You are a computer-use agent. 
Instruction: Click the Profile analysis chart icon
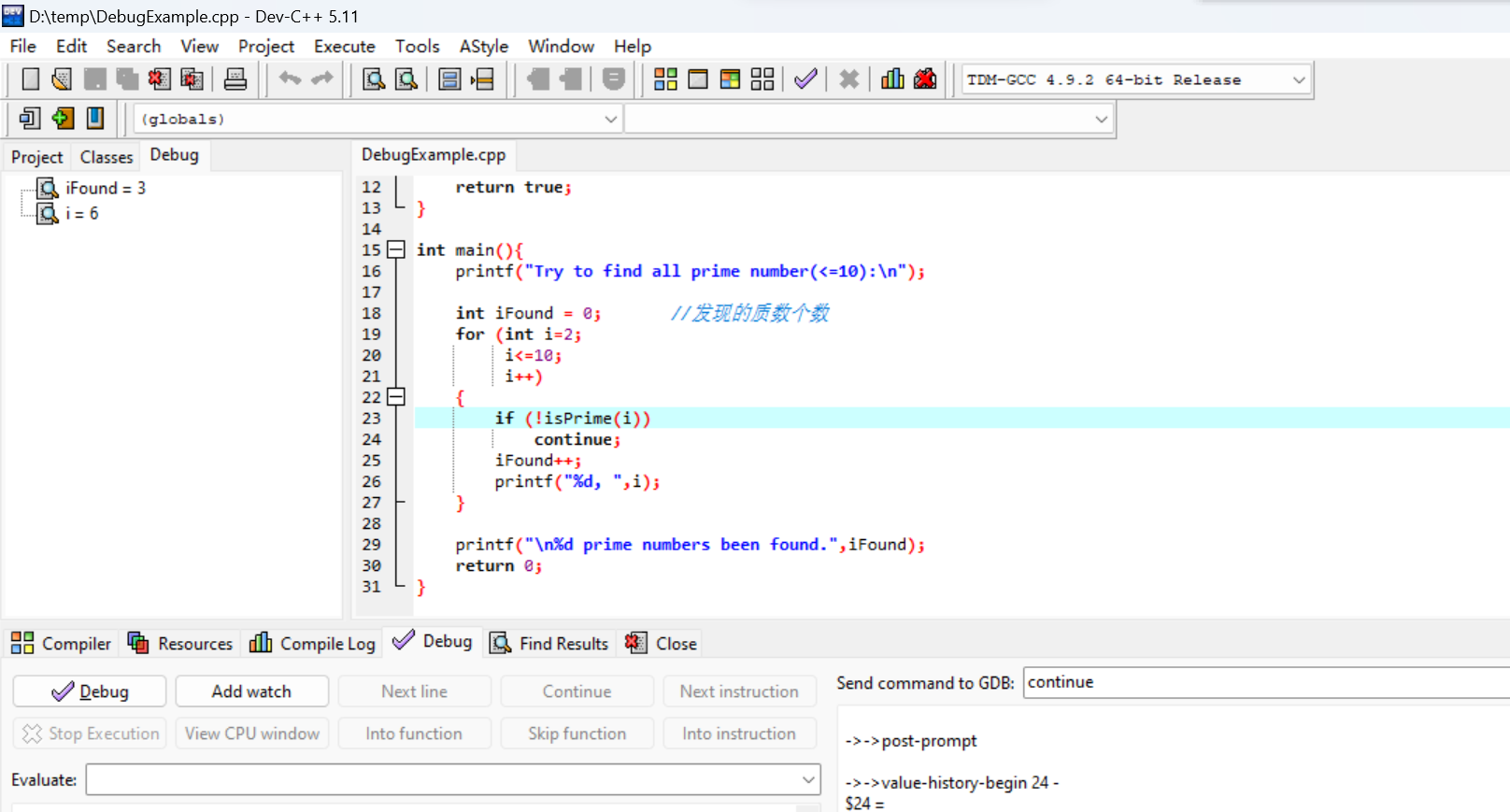(x=892, y=79)
